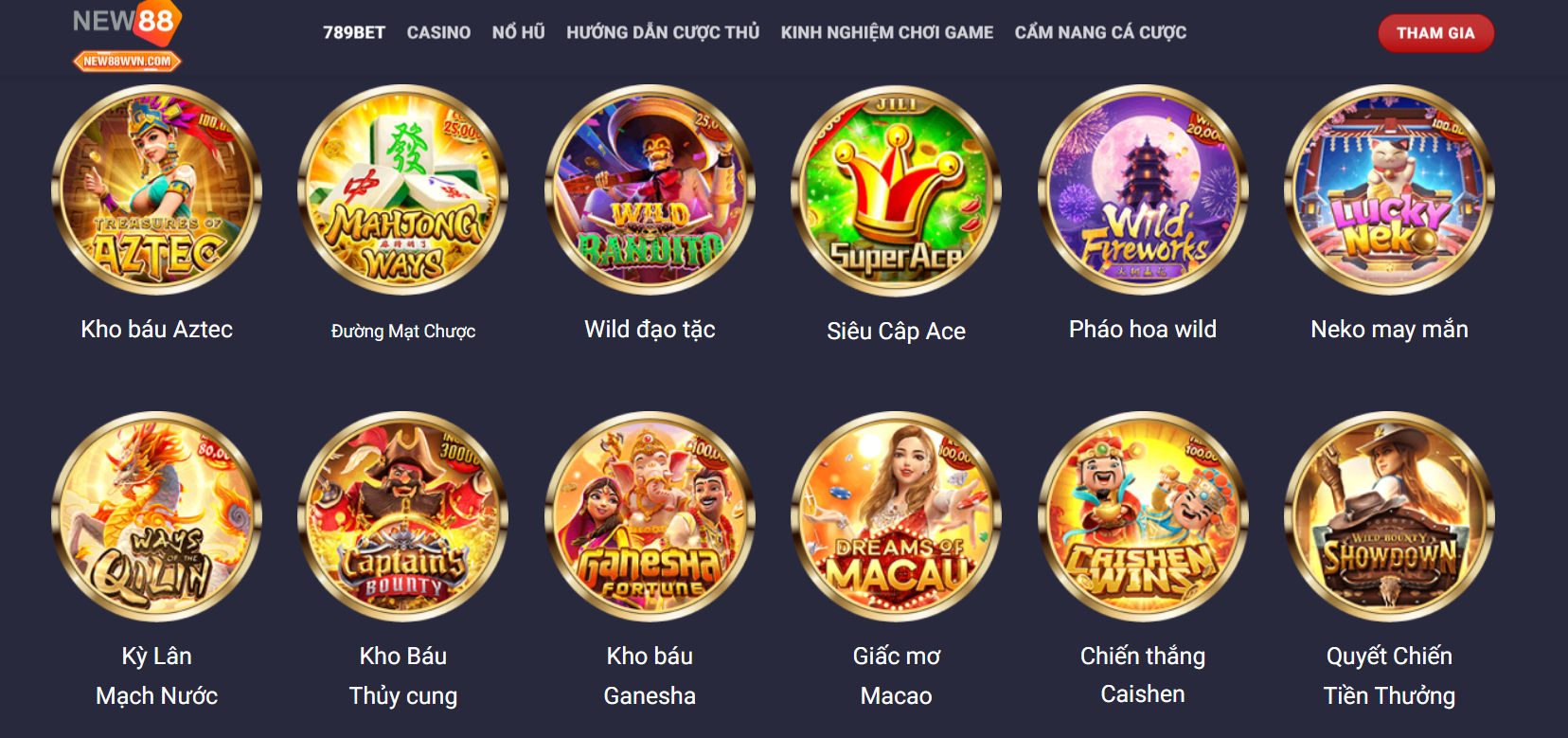Click the Caishen Wins game icon
This screenshot has width=1568, height=738.
[1143, 516]
